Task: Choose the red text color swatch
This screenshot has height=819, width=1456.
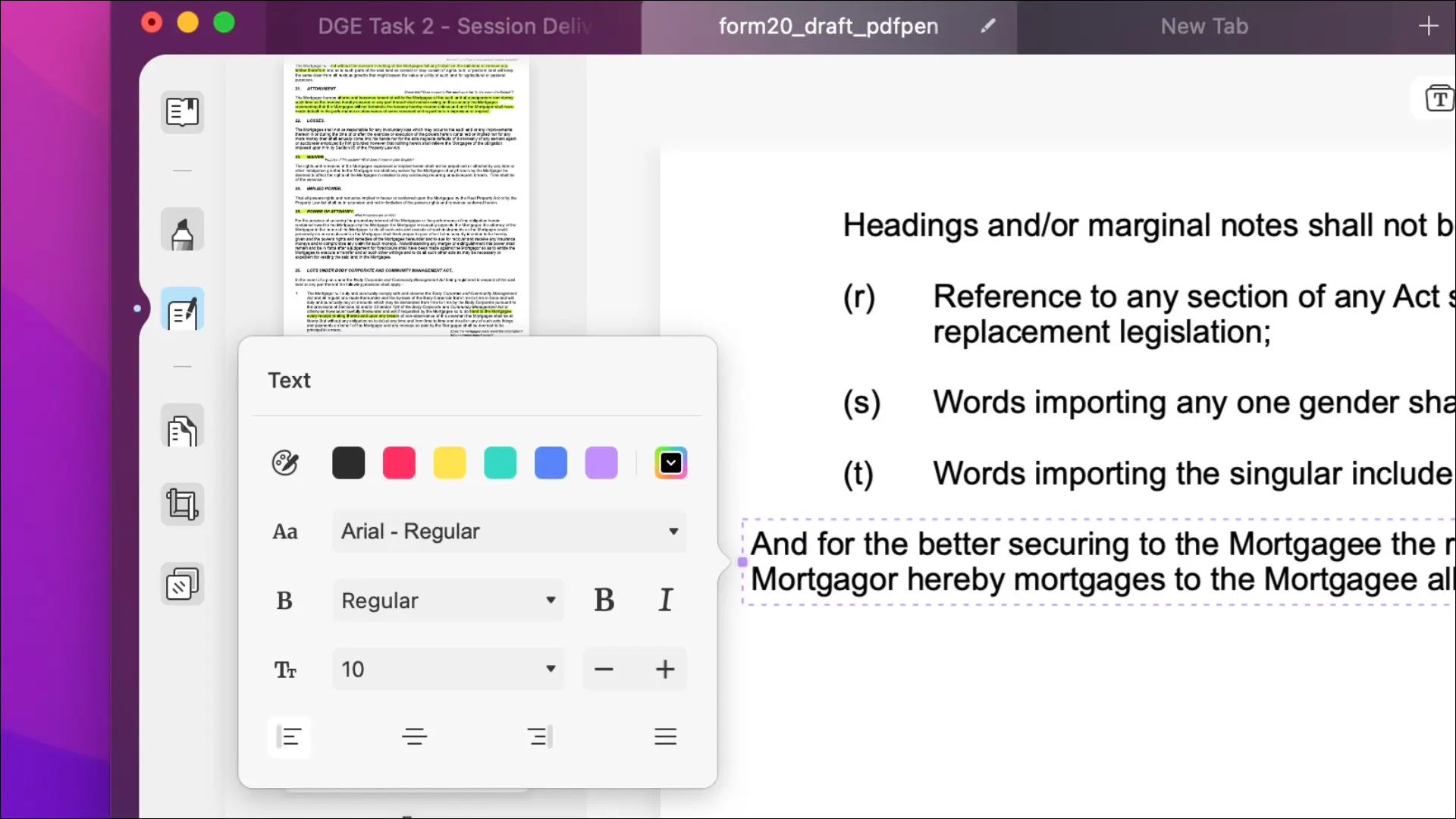Action: [x=399, y=463]
